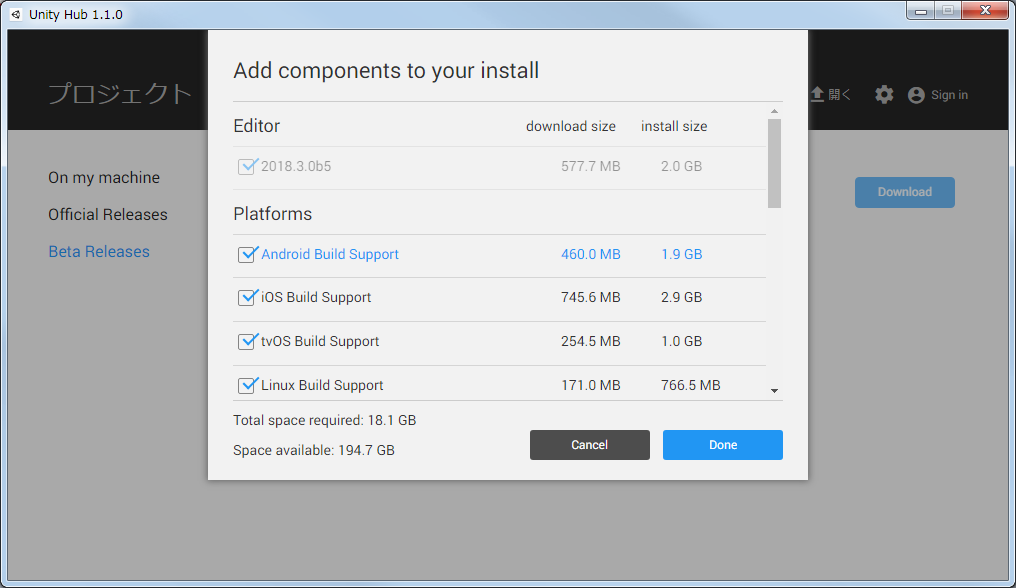Click the Download button behind dialog
The image size is (1016, 588).
tap(905, 193)
